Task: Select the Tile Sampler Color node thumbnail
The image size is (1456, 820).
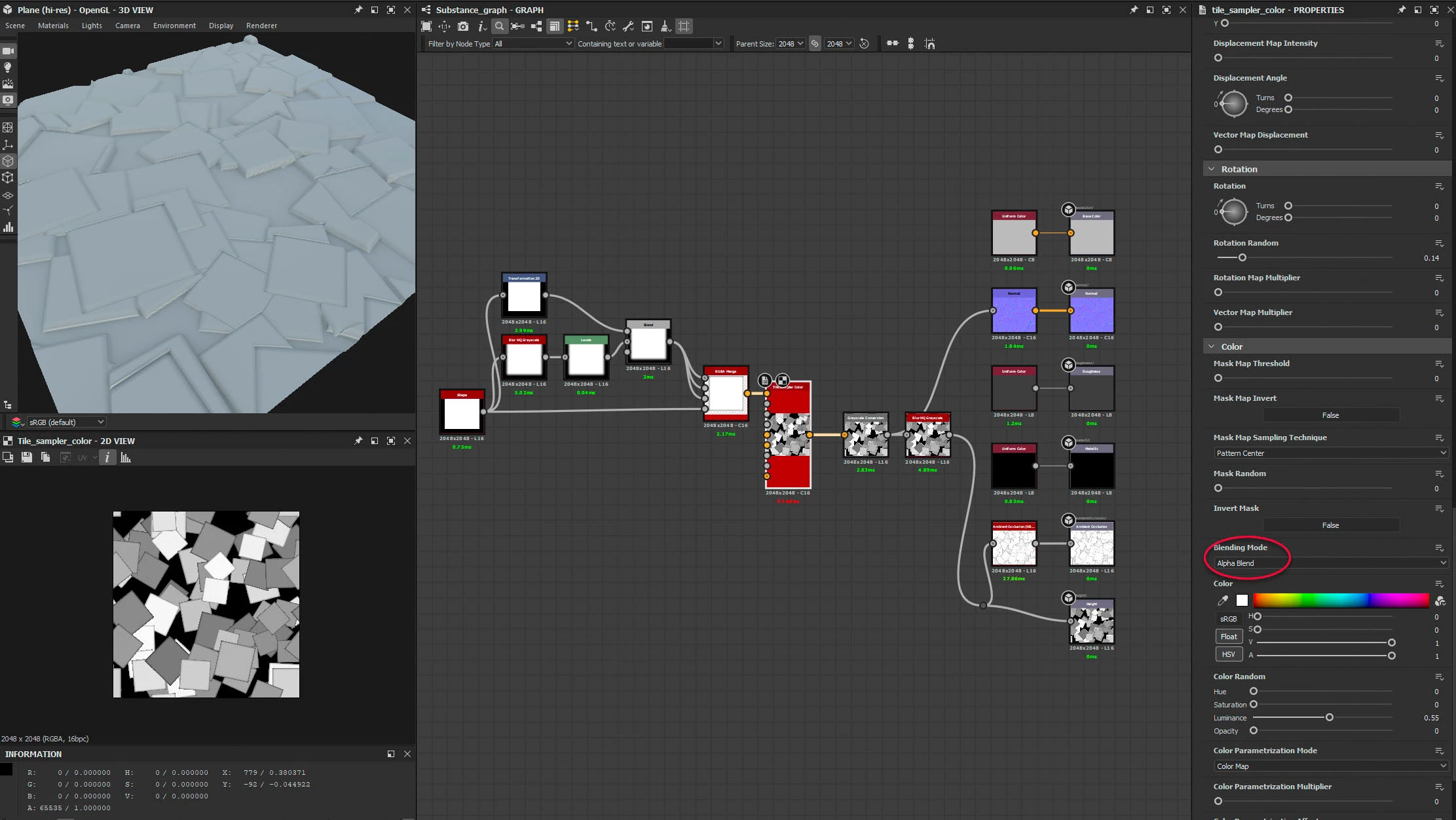Action: 789,435
